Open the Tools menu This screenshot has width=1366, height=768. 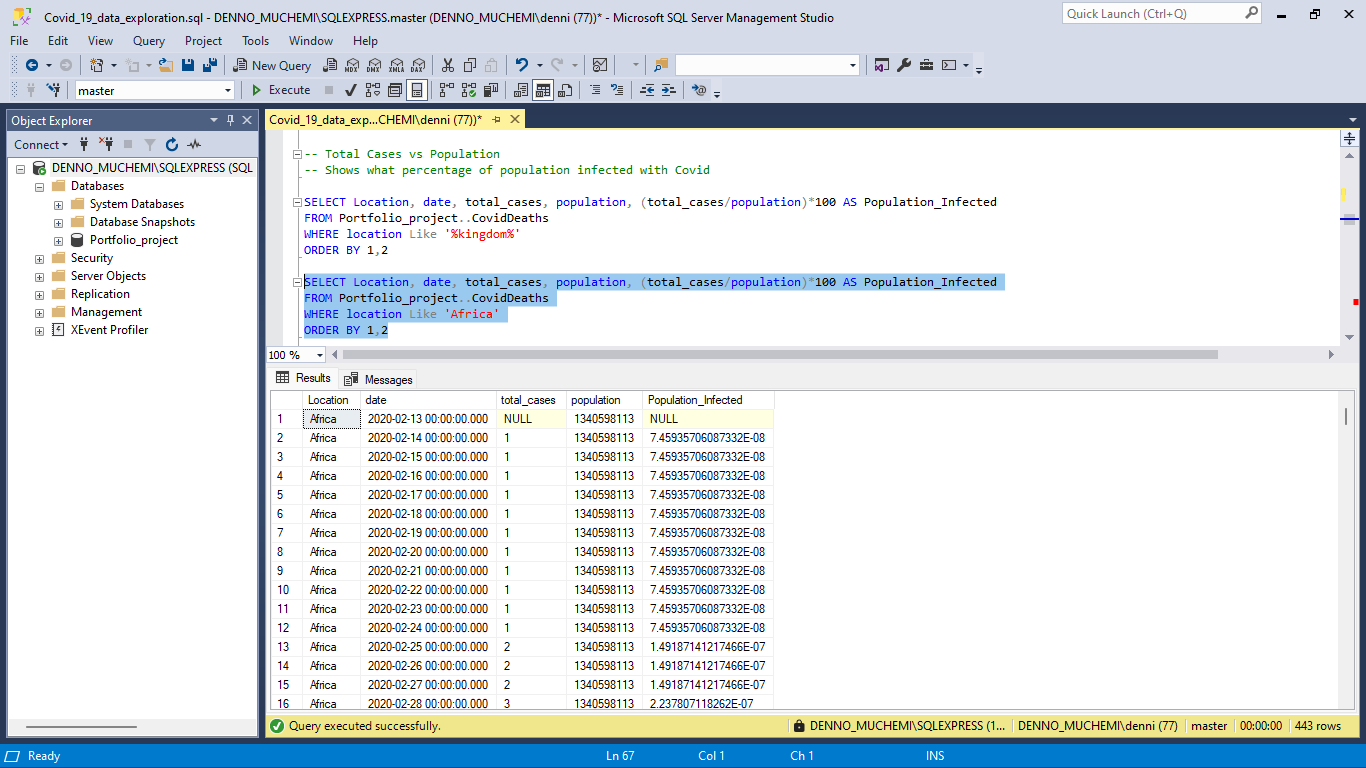point(255,41)
